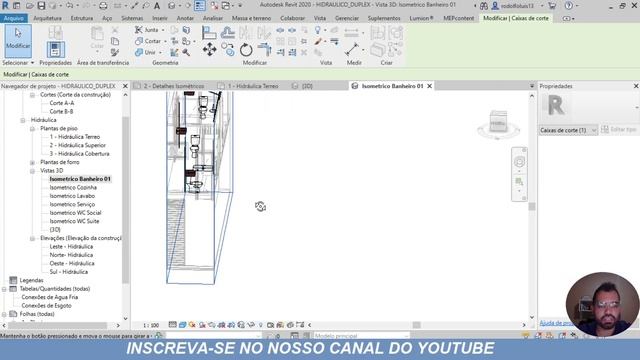
Task: Select Conexões de Esgoto schedule
Action: point(47,306)
